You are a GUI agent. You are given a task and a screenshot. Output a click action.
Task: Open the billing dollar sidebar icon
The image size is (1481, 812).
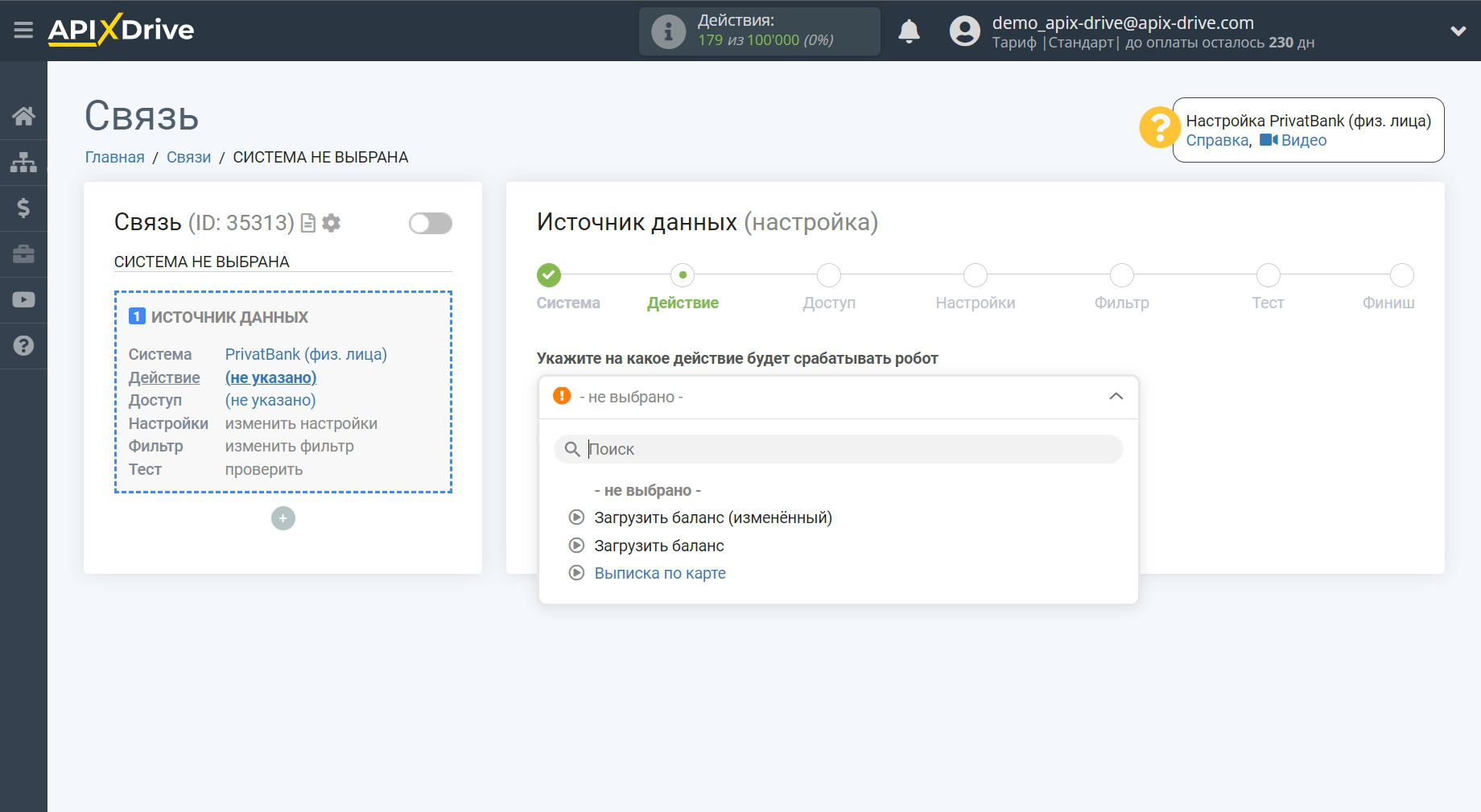(x=23, y=208)
